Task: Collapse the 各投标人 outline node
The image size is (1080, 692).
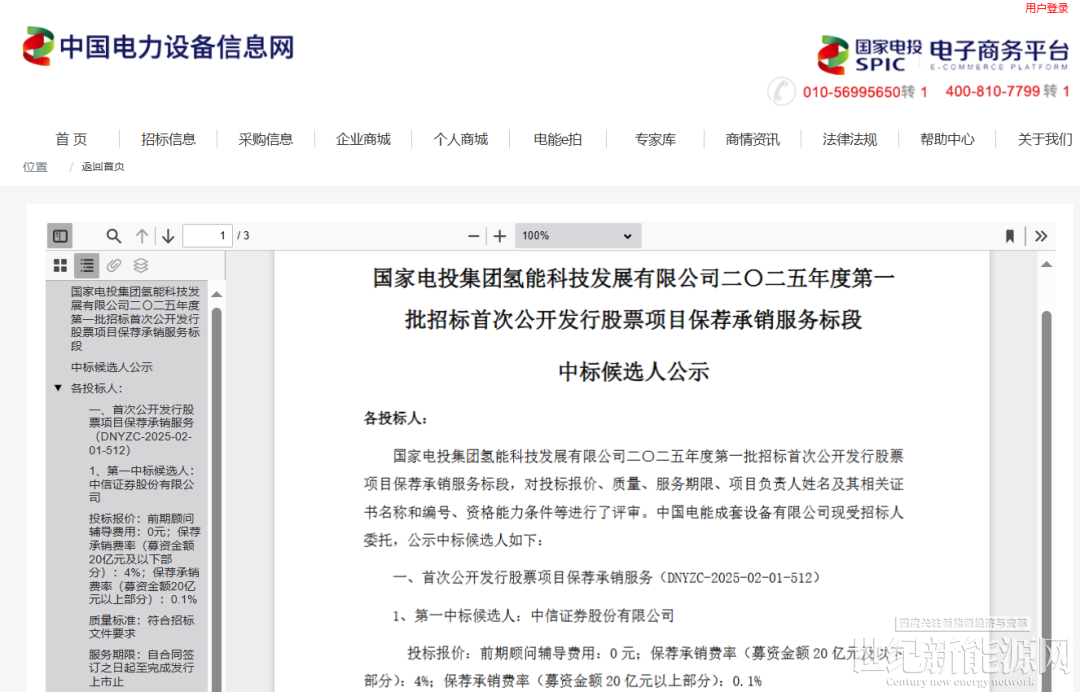Action: pos(58,388)
